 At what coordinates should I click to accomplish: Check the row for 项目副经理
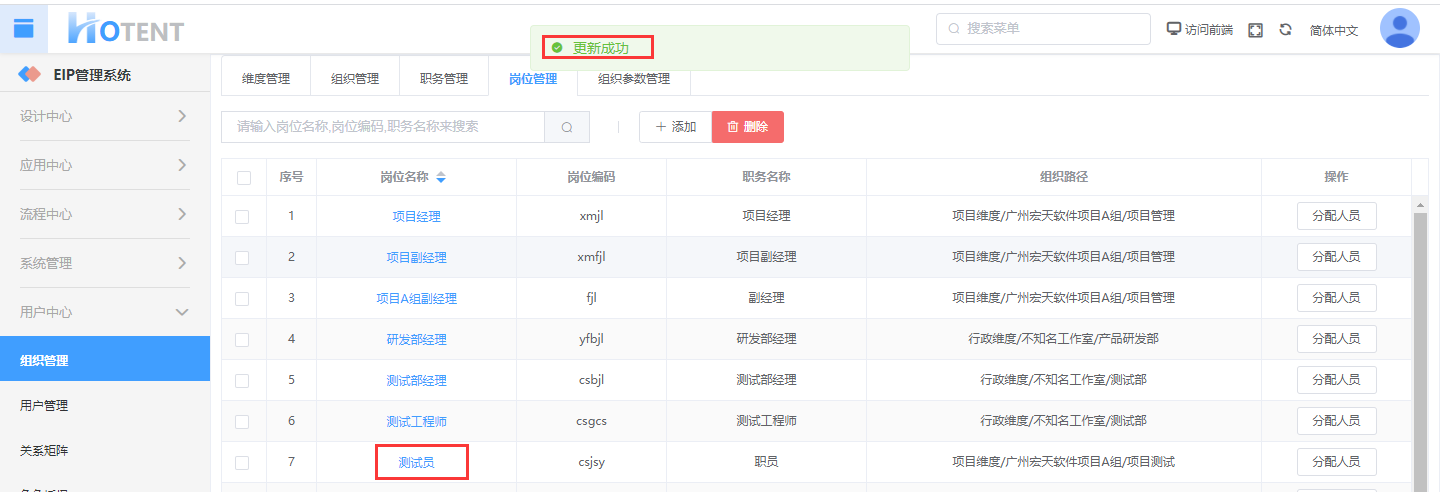[242, 257]
